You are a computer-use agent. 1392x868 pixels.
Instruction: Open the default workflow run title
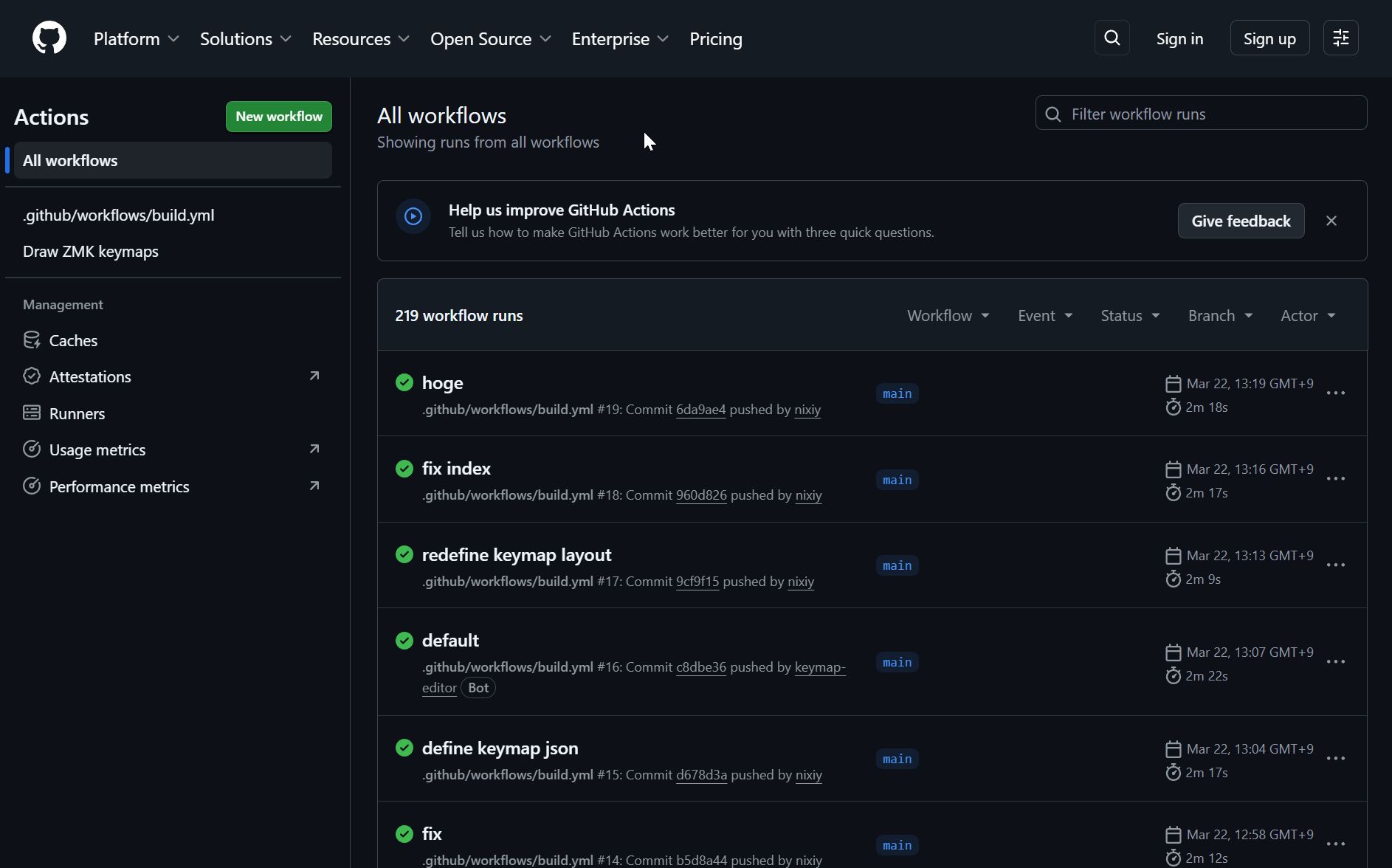450,640
